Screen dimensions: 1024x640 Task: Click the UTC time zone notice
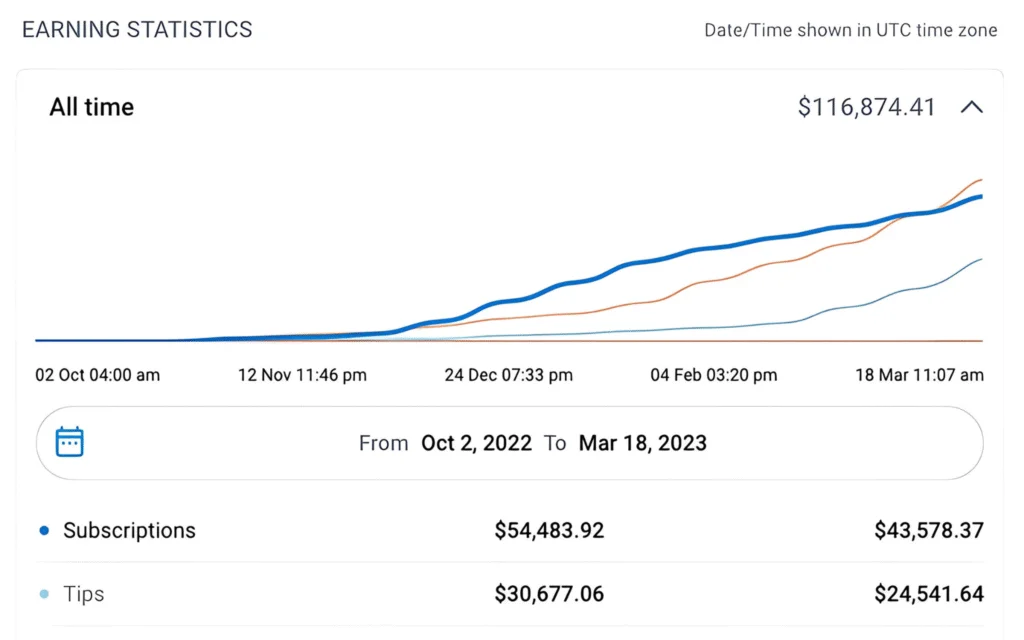[x=850, y=30]
